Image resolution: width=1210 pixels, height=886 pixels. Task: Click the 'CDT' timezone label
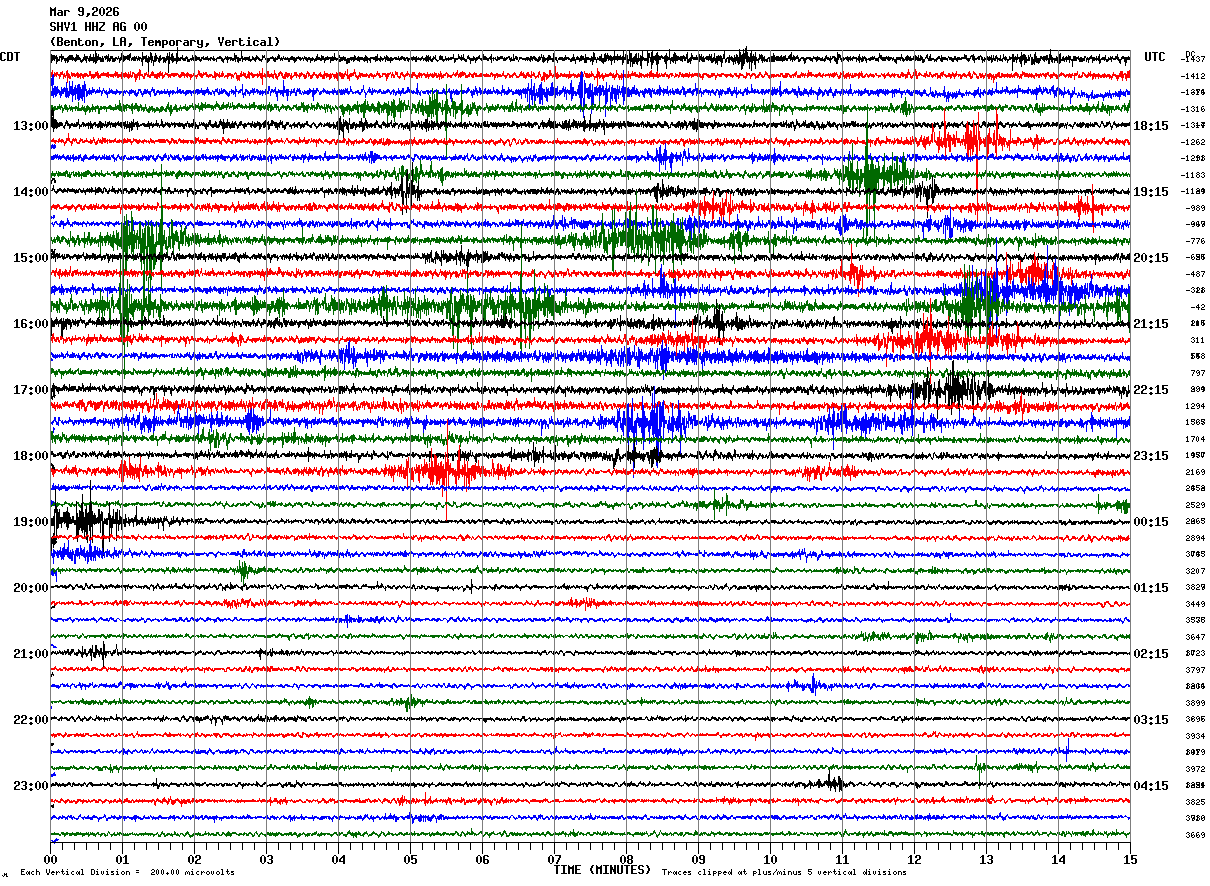[10, 57]
